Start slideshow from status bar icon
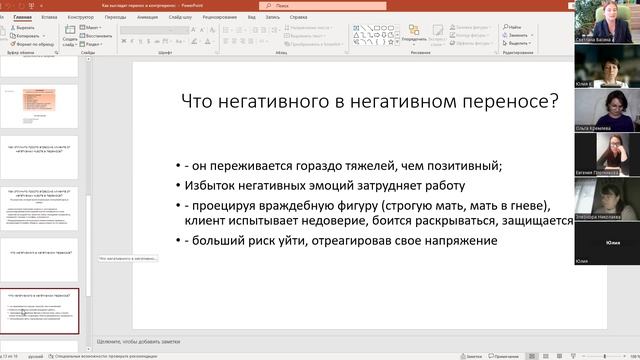640x360 pixels. 573,356
